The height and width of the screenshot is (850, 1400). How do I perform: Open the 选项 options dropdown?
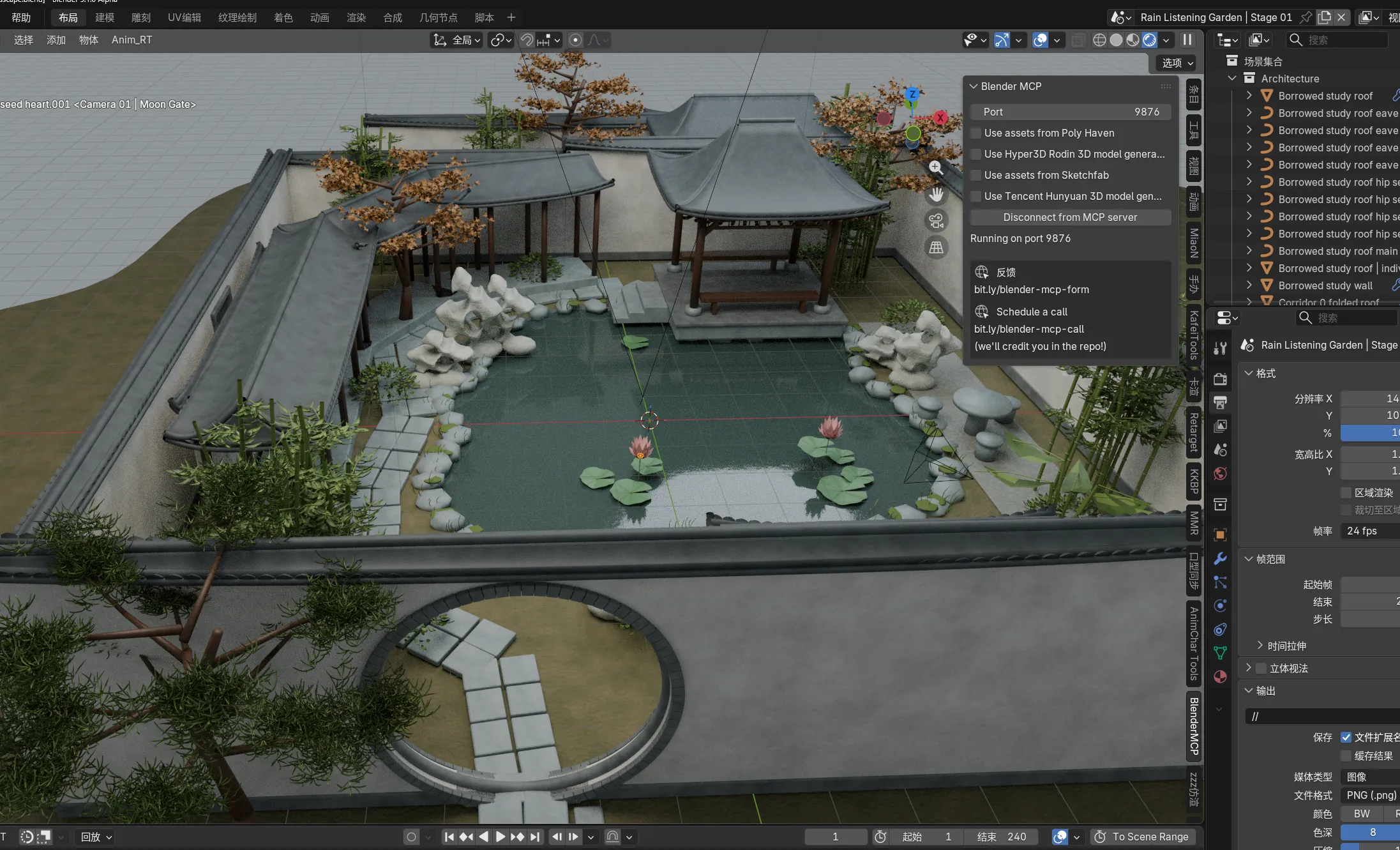click(x=1176, y=63)
